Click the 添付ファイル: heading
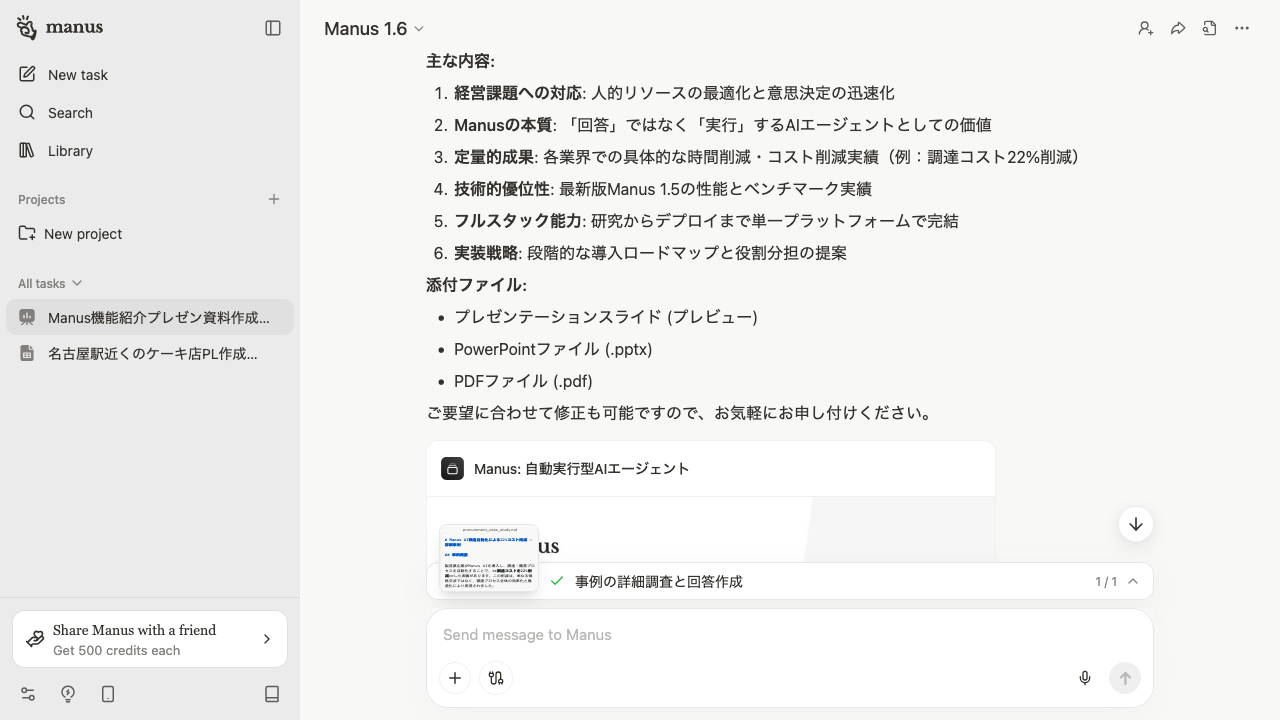The width and height of the screenshot is (1280, 720). tap(476, 285)
